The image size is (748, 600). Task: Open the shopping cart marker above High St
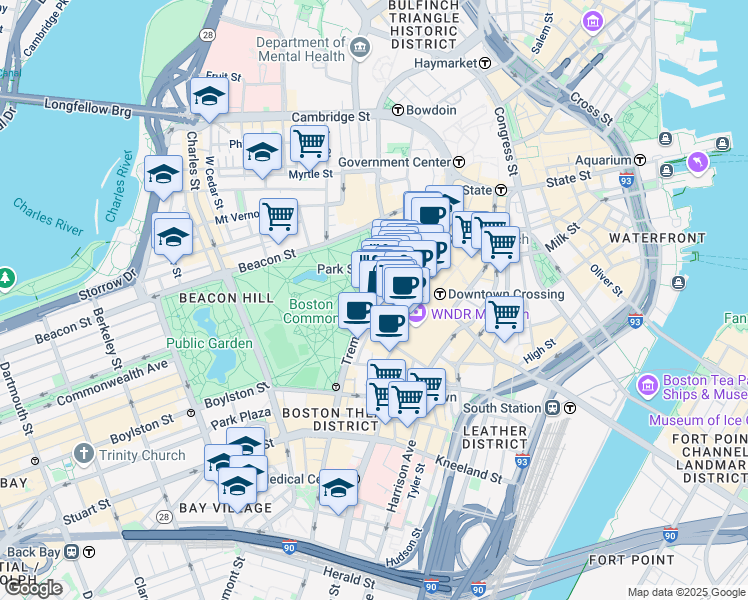(x=504, y=317)
